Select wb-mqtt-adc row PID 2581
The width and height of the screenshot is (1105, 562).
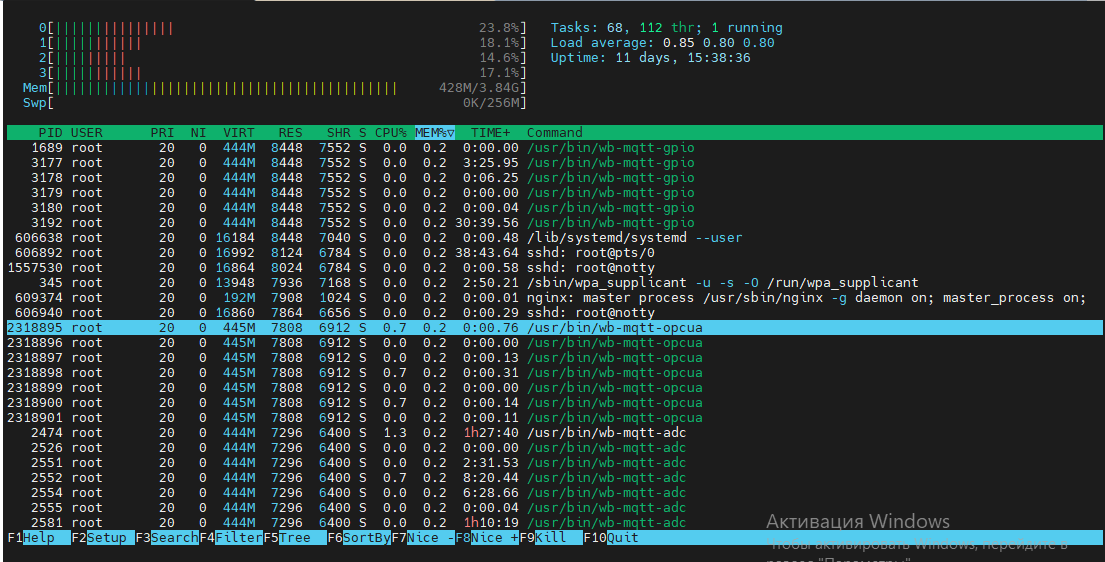[x=555, y=523]
